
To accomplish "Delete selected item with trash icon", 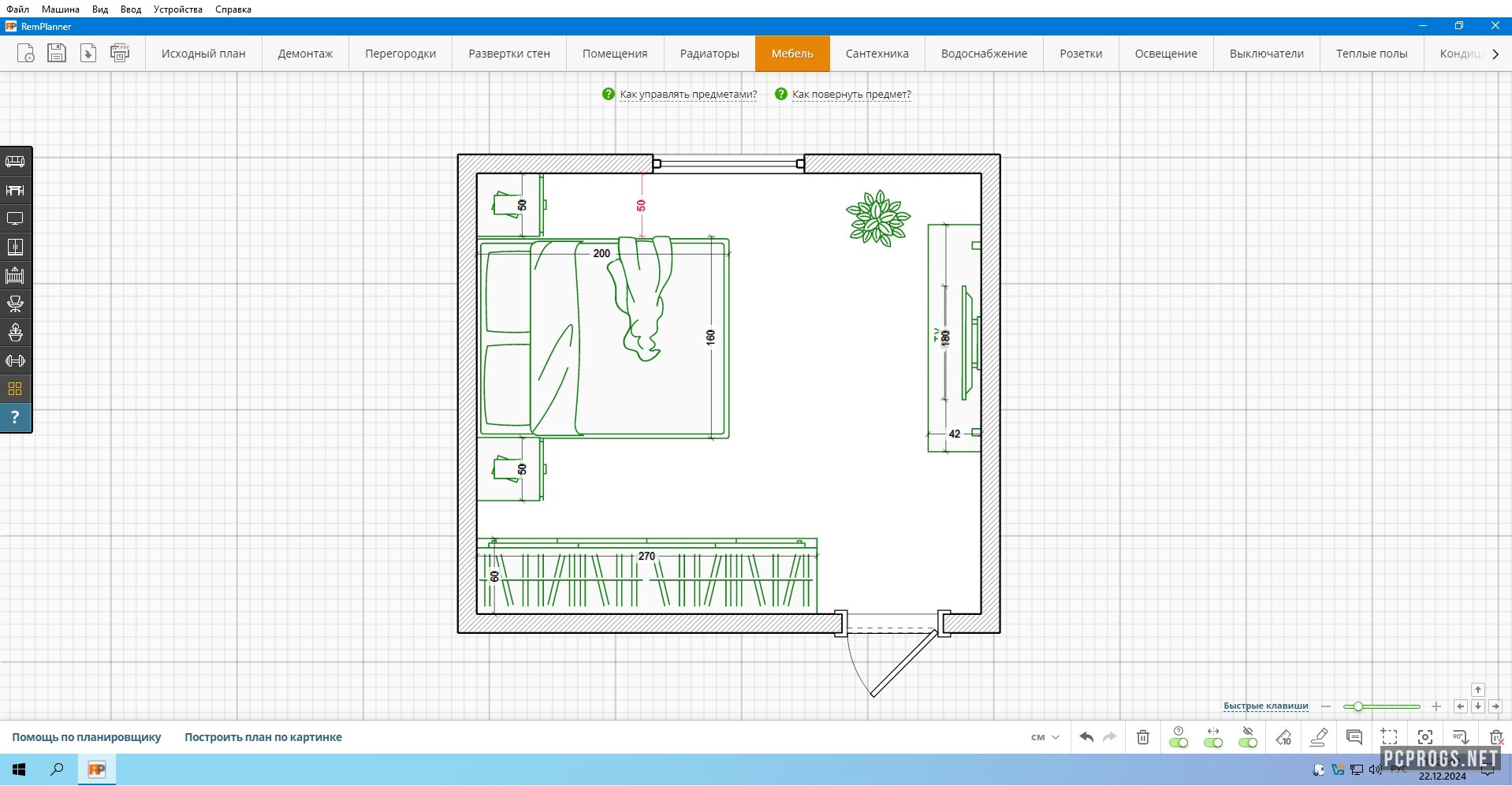I will coord(1143,737).
